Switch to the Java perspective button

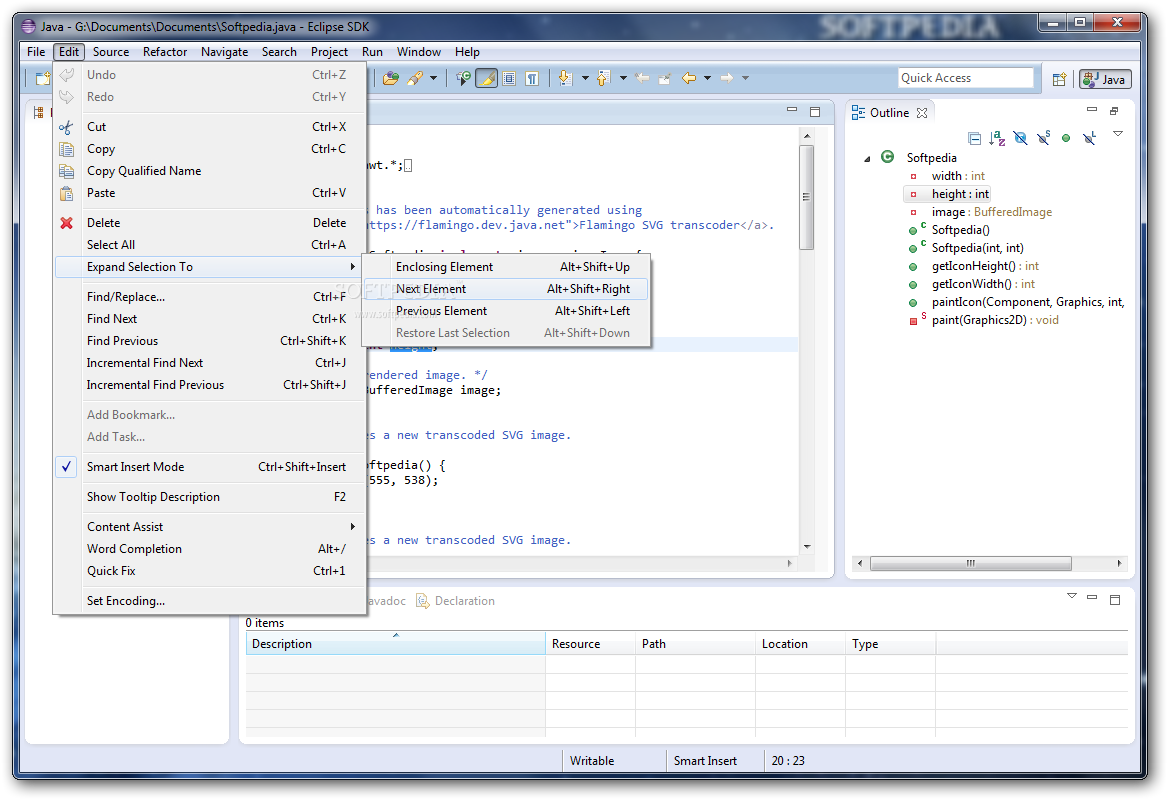pos(1106,79)
